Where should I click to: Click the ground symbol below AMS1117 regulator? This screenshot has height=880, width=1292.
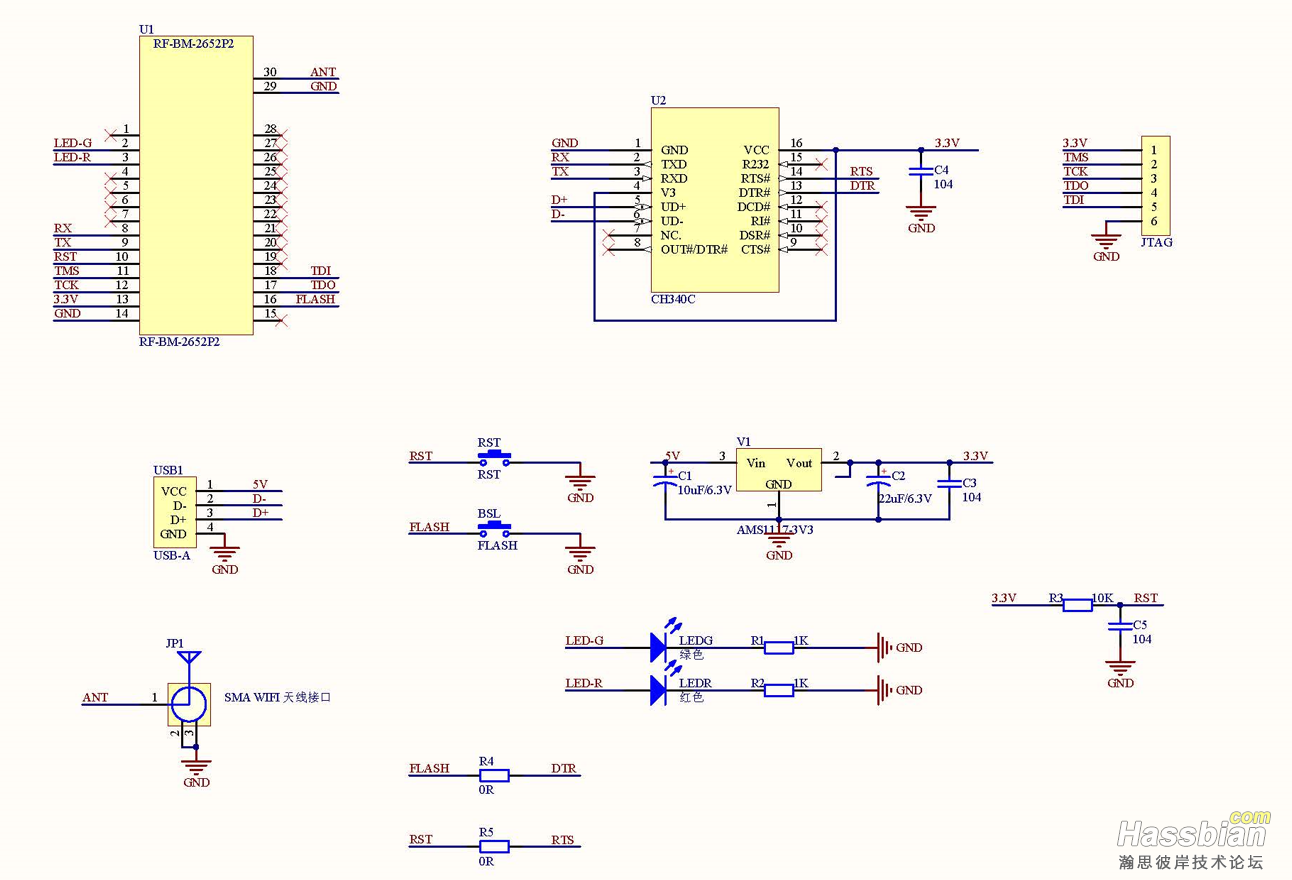click(x=778, y=540)
